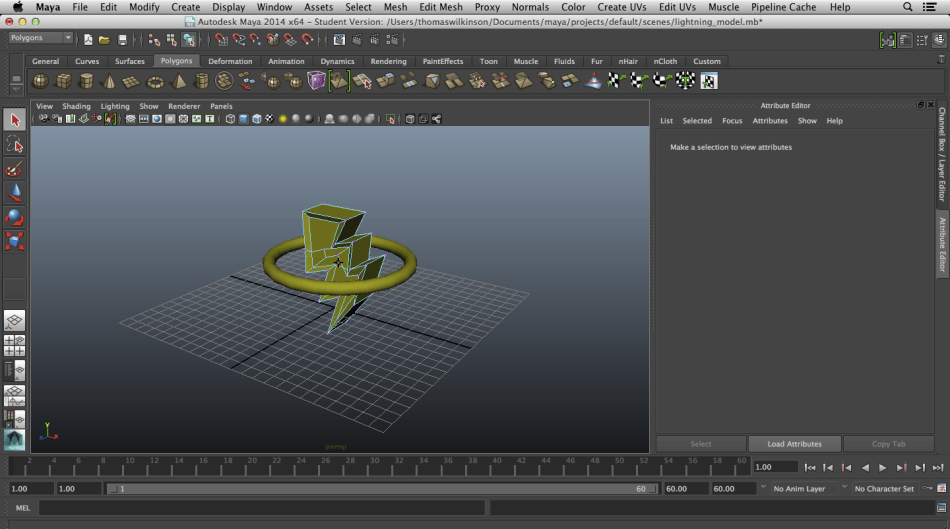Create a polygon pipe from shelf
This screenshot has width=950, height=529.
tap(202, 81)
